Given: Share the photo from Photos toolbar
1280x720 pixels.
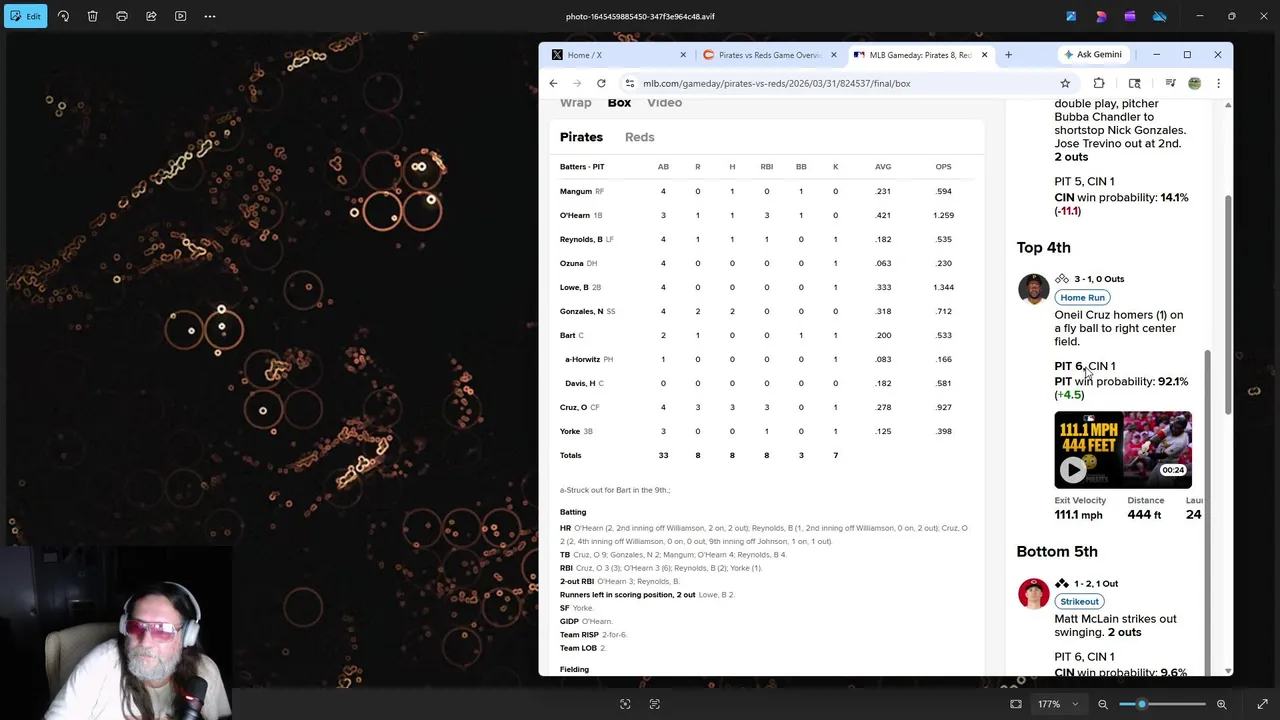Looking at the screenshot, I should pos(151,16).
